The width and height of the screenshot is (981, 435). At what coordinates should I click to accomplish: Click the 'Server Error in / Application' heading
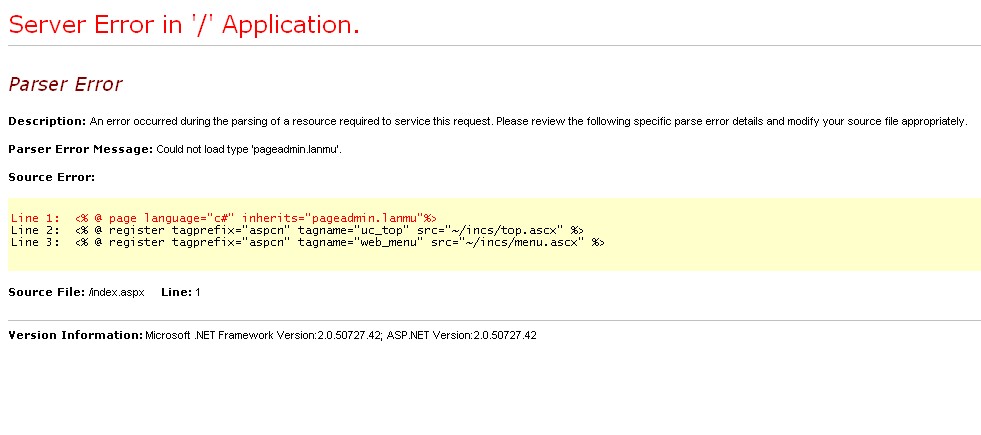coord(183,26)
